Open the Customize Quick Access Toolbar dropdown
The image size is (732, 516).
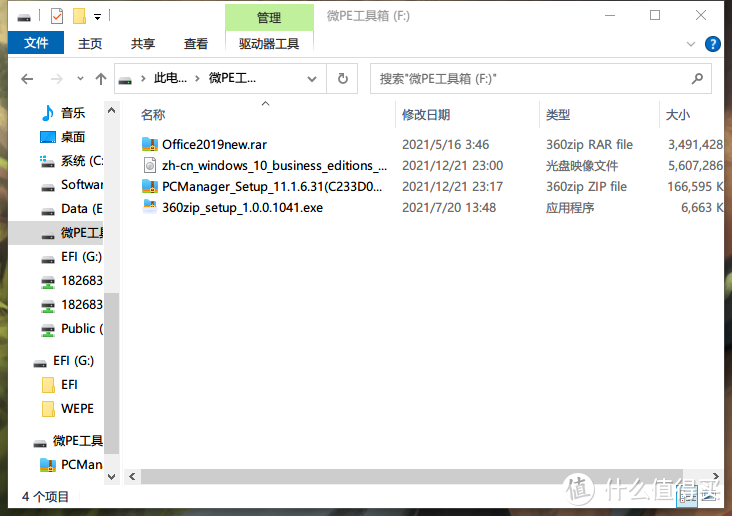(x=98, y=17)
